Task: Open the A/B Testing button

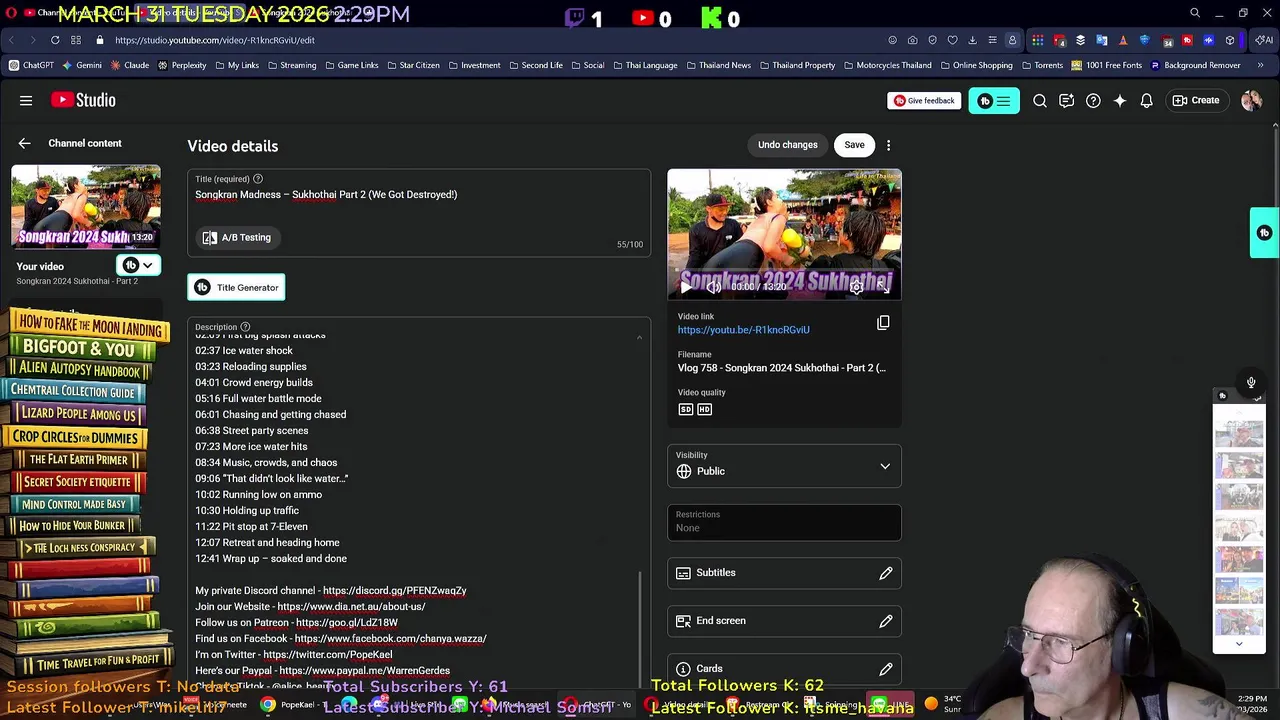Action: [x=237, y=237]
